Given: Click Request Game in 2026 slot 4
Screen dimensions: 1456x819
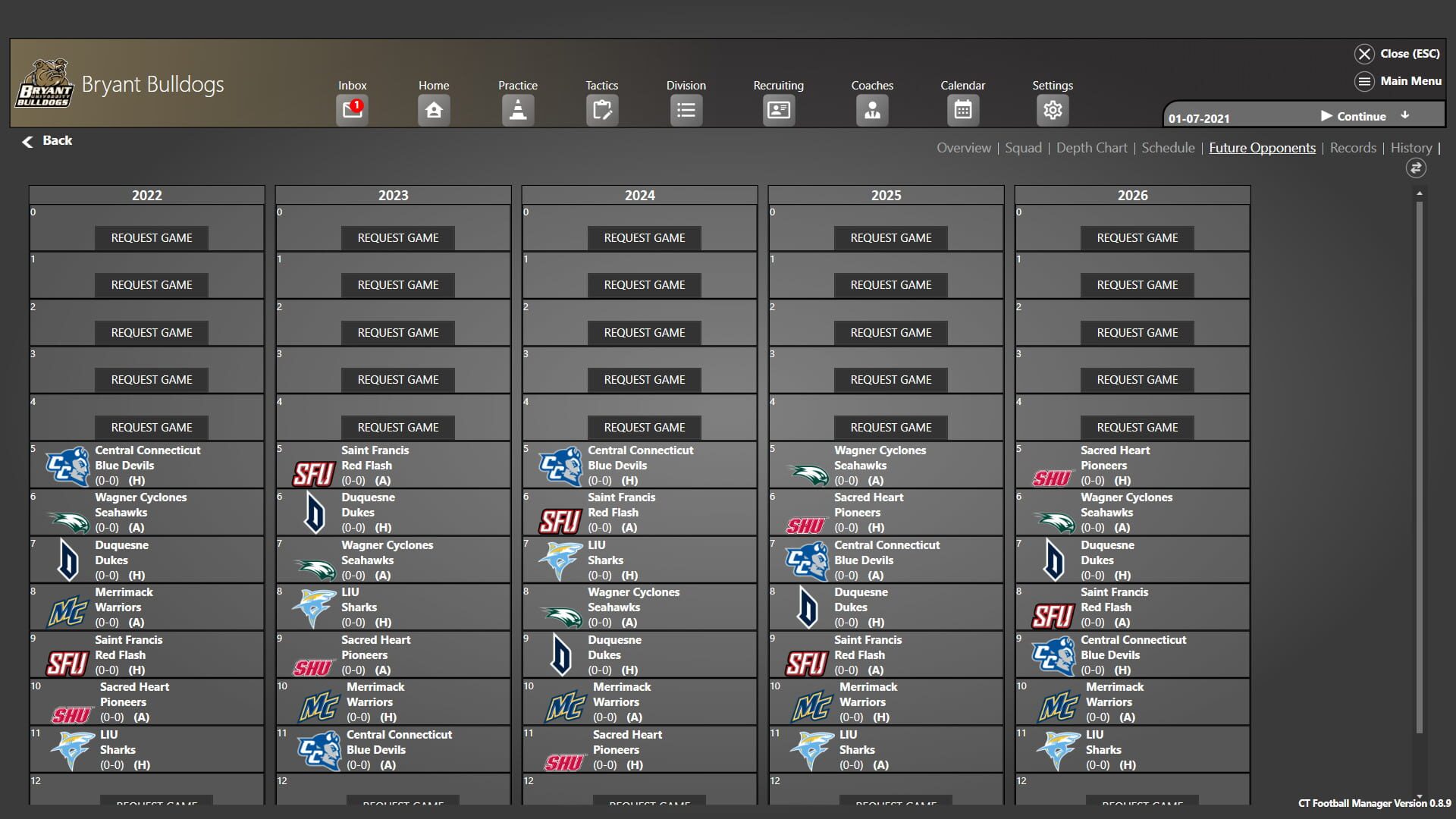Looking at the screenshot, I should click(x=1137, y=428).
